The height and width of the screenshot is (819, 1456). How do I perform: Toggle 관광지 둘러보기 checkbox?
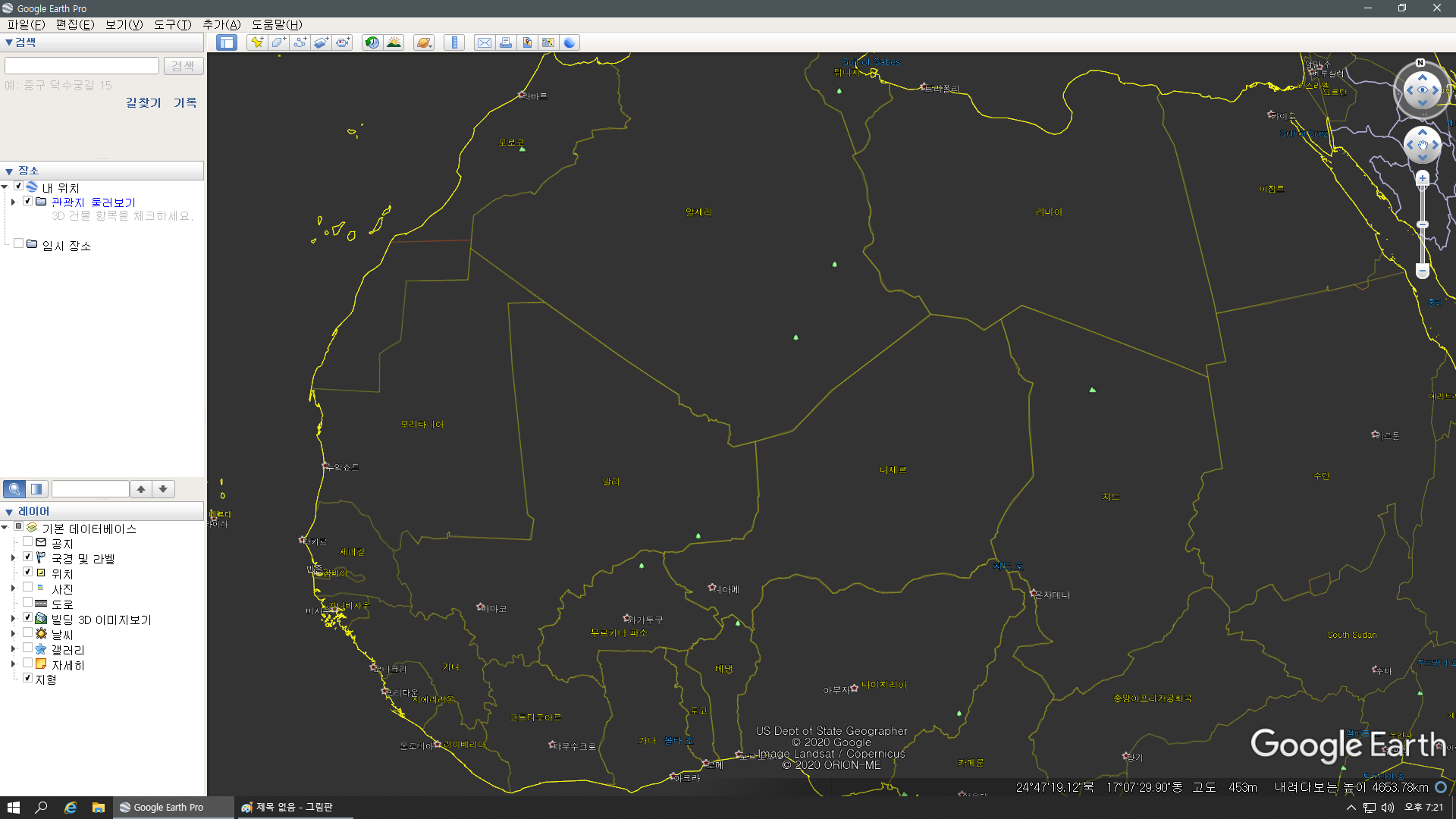pyautogui.click(x=27, y=201)
